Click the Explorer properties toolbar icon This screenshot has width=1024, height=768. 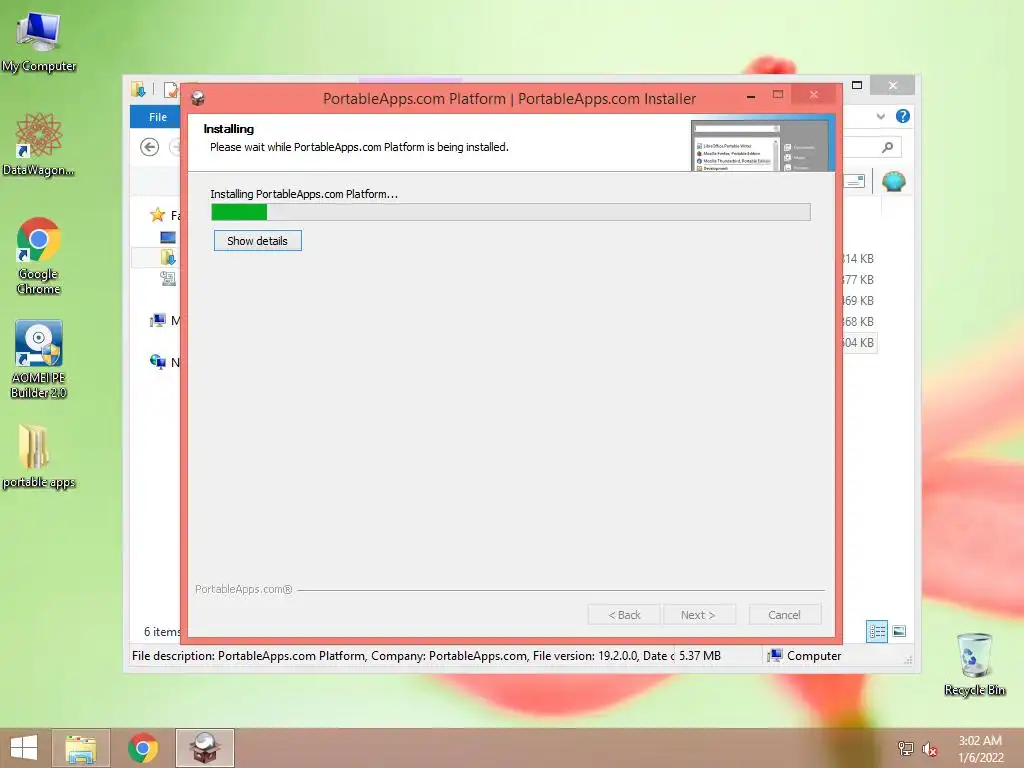170,90
